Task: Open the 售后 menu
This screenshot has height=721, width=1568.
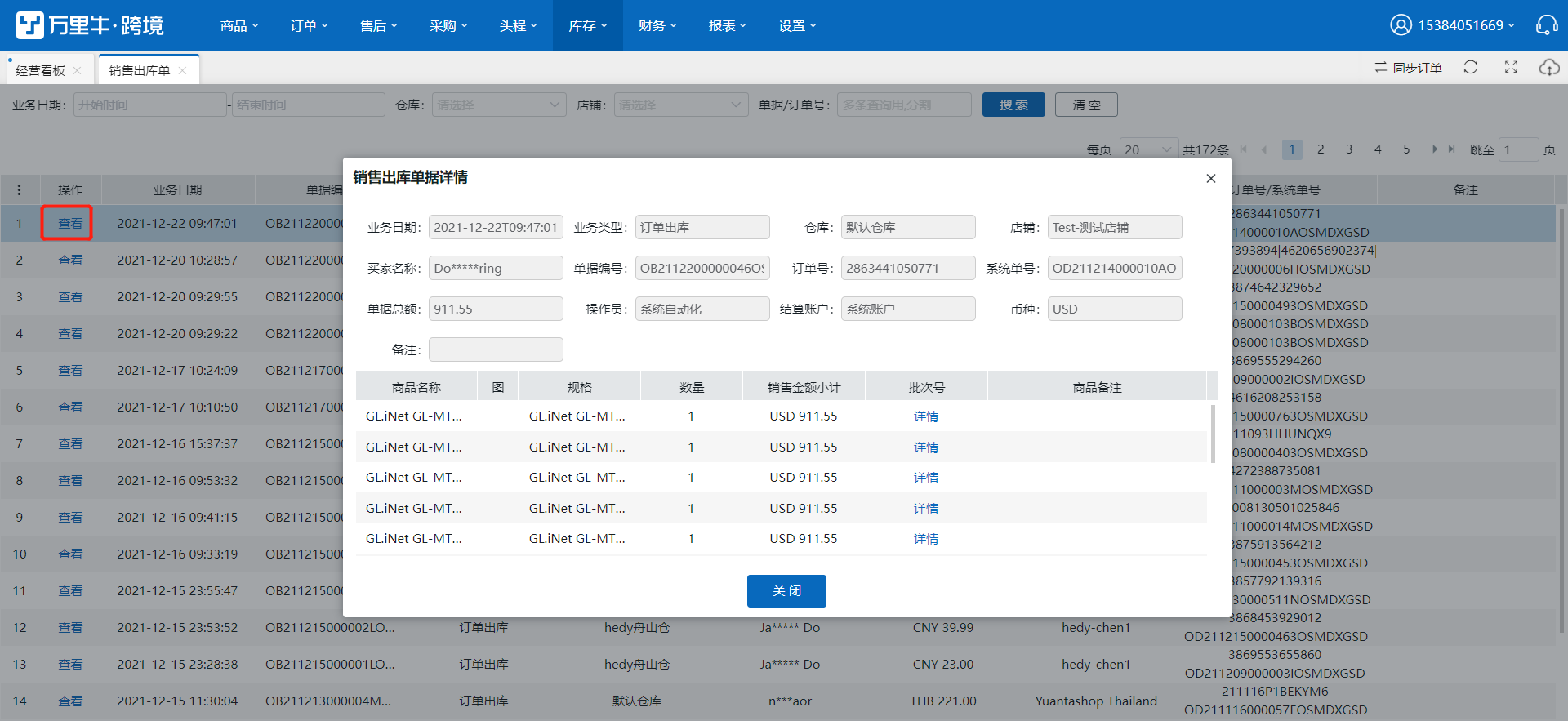Action: point(379,26)
